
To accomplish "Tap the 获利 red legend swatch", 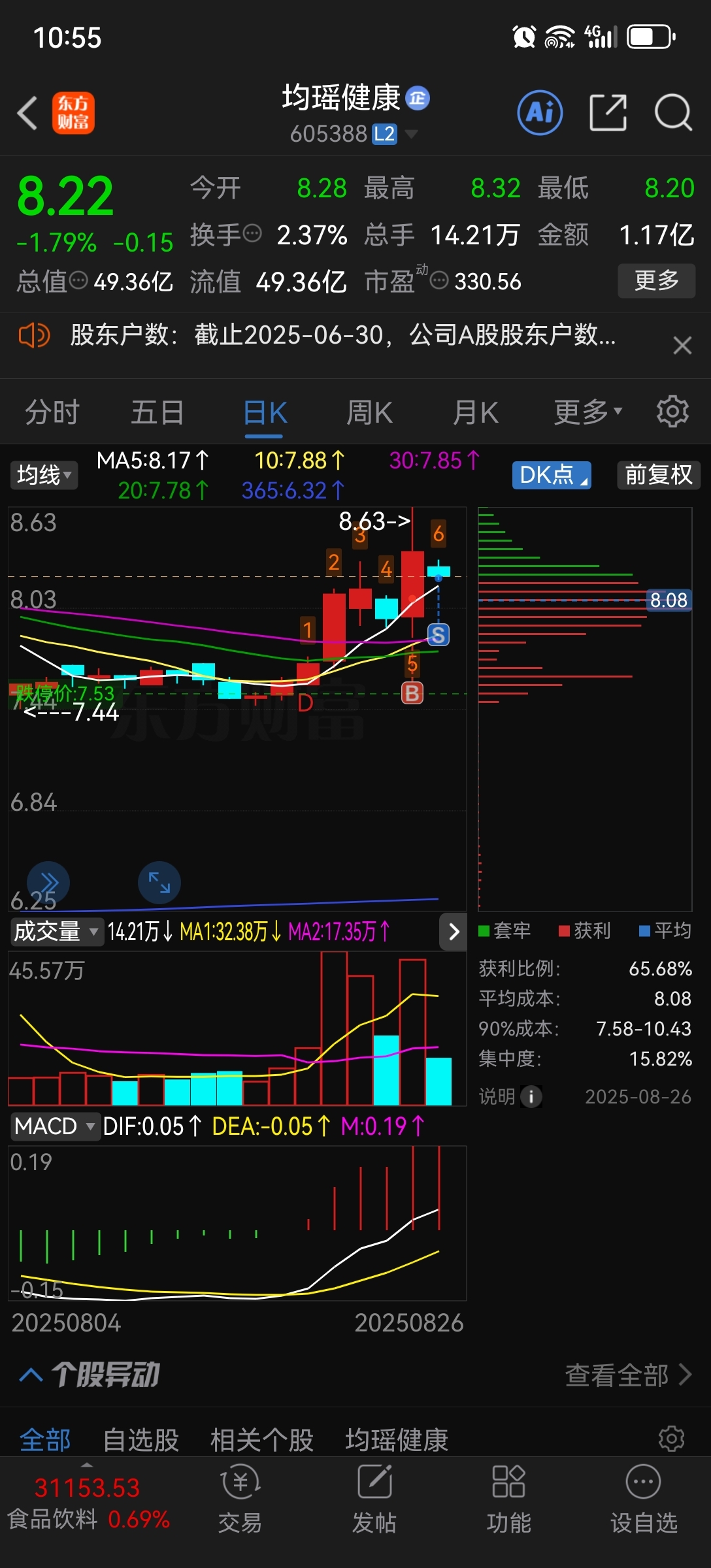I will [x=565, y=931].
